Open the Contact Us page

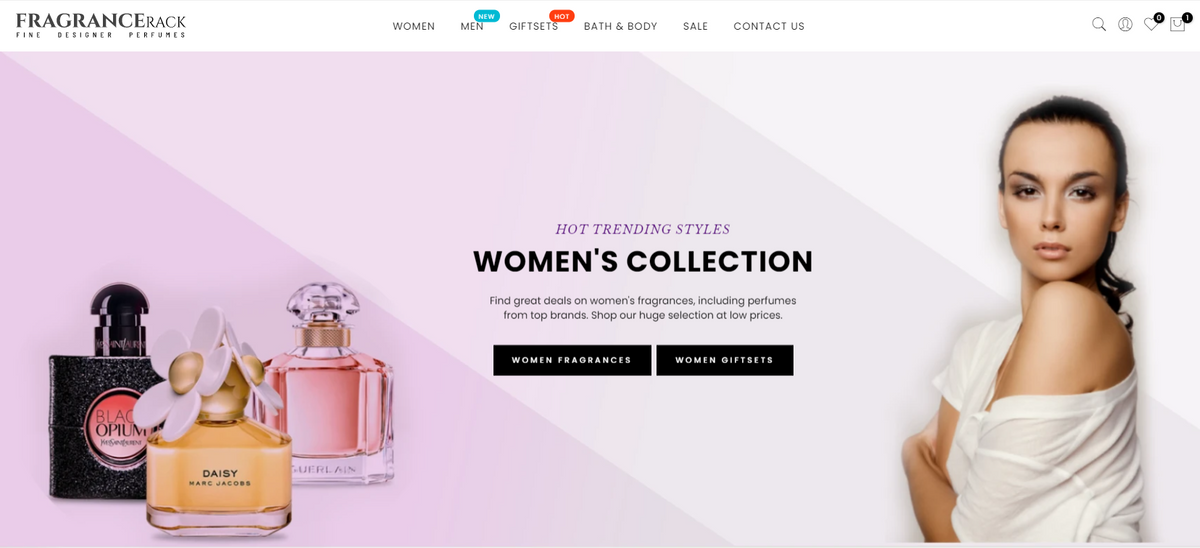[769, 27]
